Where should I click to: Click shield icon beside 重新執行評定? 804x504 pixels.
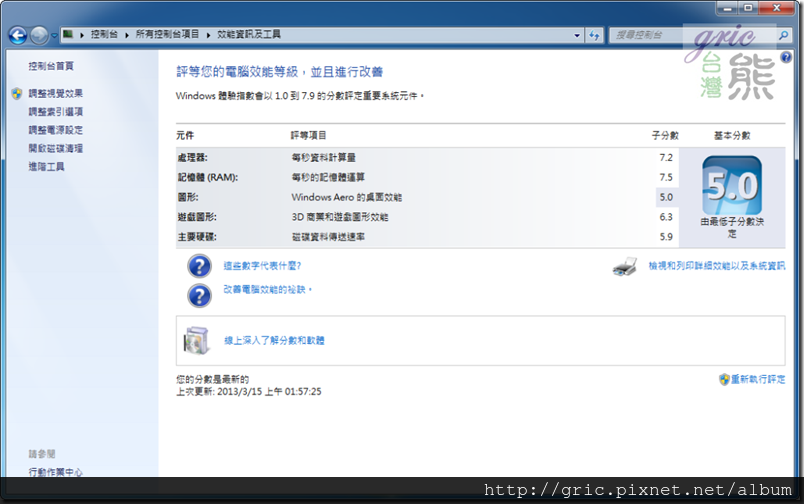(x=724, y=379)
